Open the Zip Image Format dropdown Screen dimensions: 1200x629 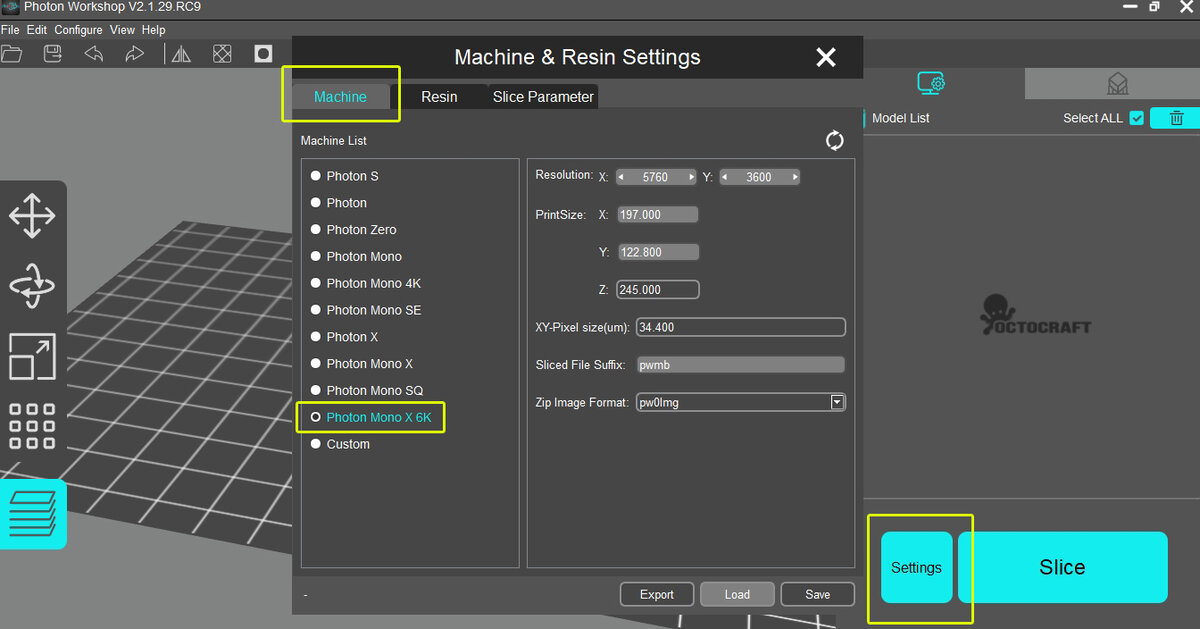pos(837,402)
